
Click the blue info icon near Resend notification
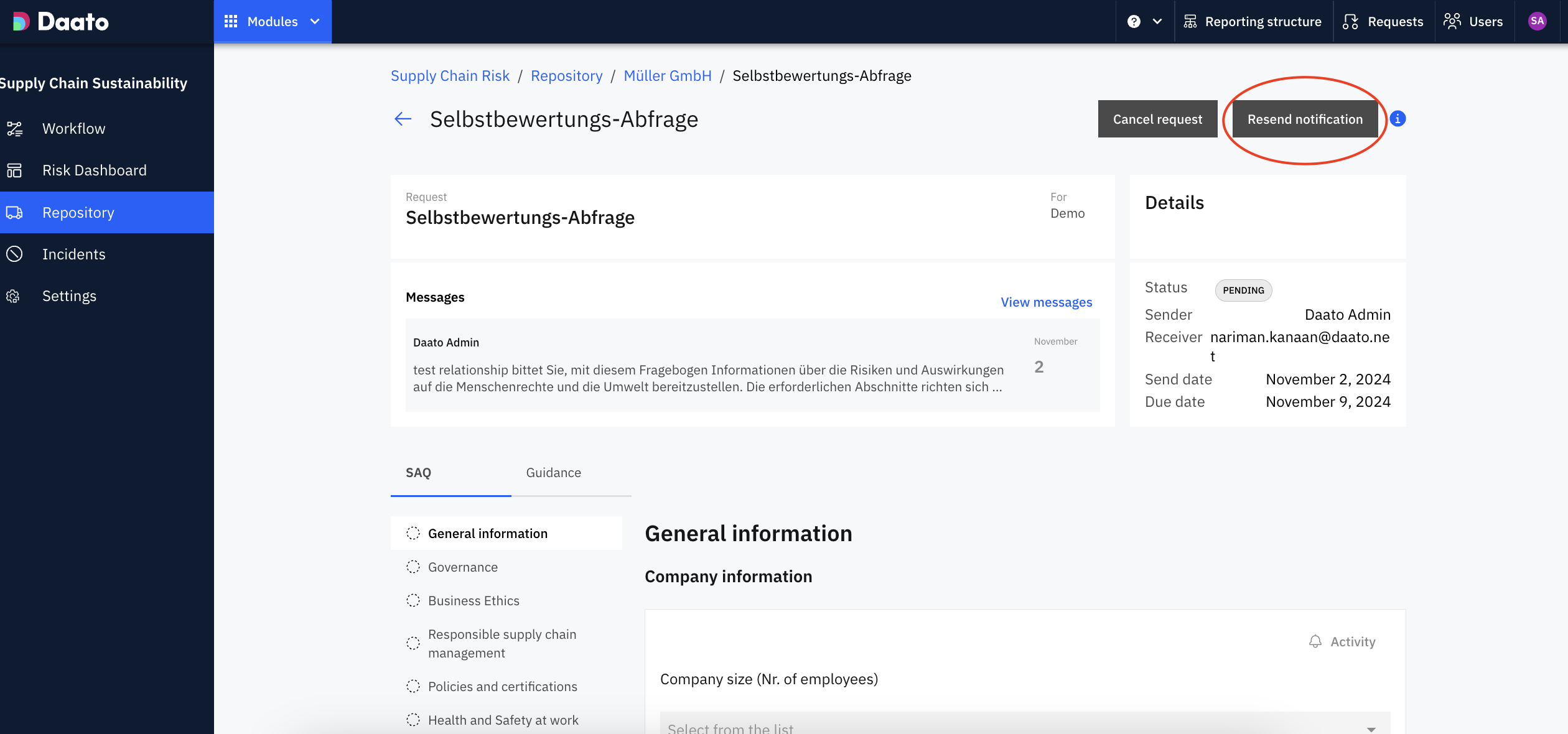[x=1398, y=119]
